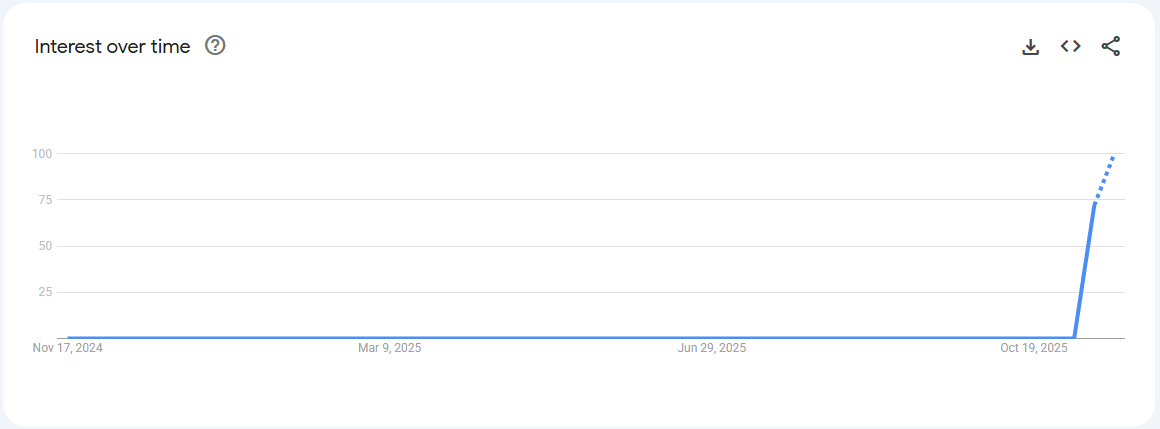The height and width of the screenshot is (429, 1160).
Task: Click the Jun 29, 2025 date label
Action: [x=712, y=348]
